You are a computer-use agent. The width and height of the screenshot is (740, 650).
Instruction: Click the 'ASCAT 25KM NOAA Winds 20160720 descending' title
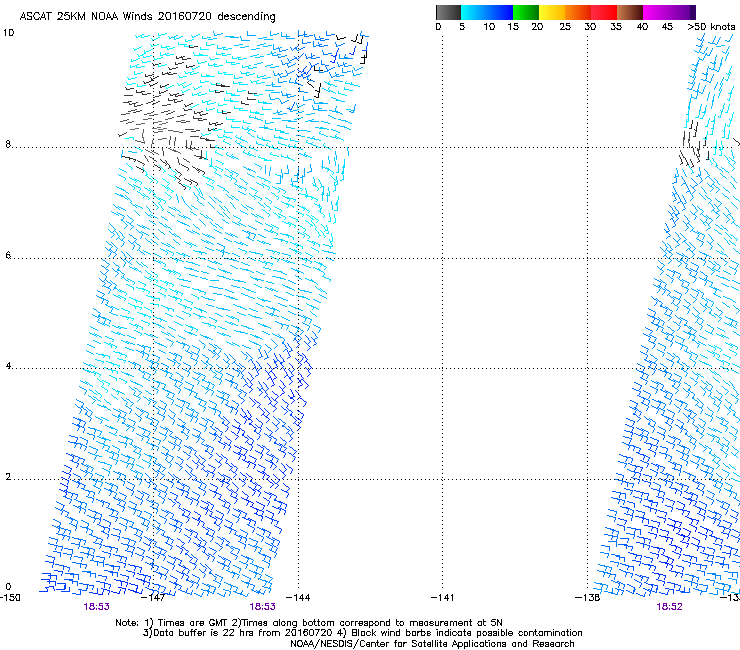coord(147,17)
